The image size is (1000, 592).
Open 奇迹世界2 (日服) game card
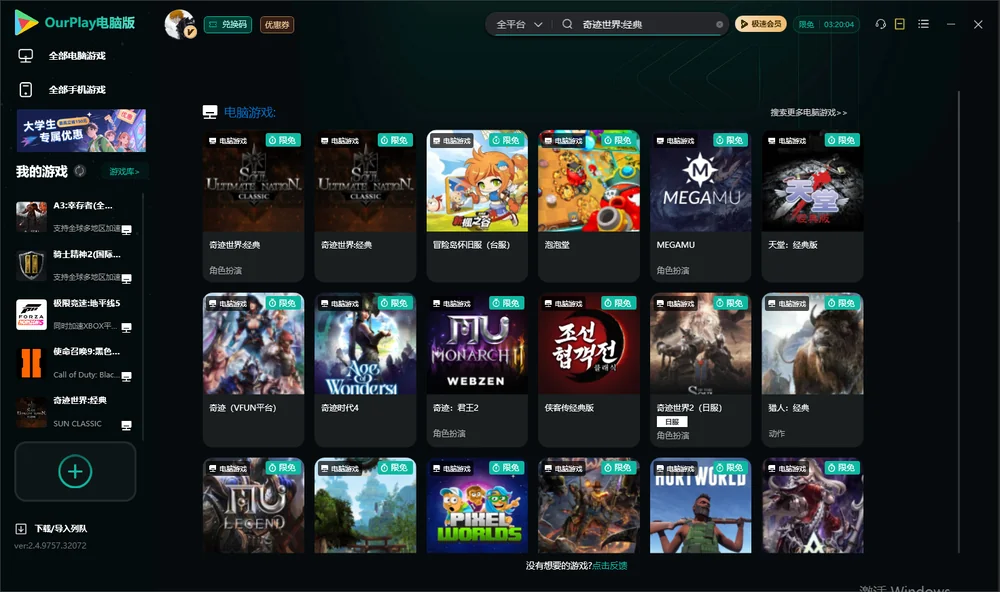point(701,369)
